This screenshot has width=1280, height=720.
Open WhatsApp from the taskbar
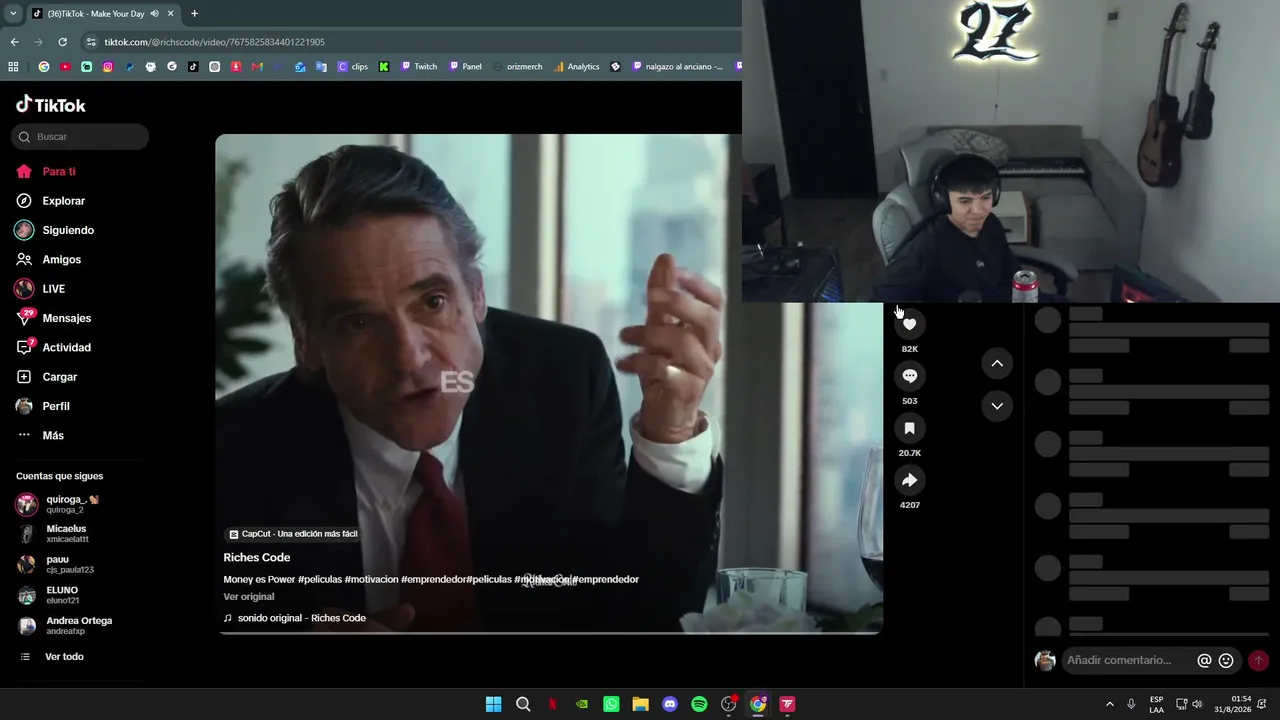[x=611, y=704]
